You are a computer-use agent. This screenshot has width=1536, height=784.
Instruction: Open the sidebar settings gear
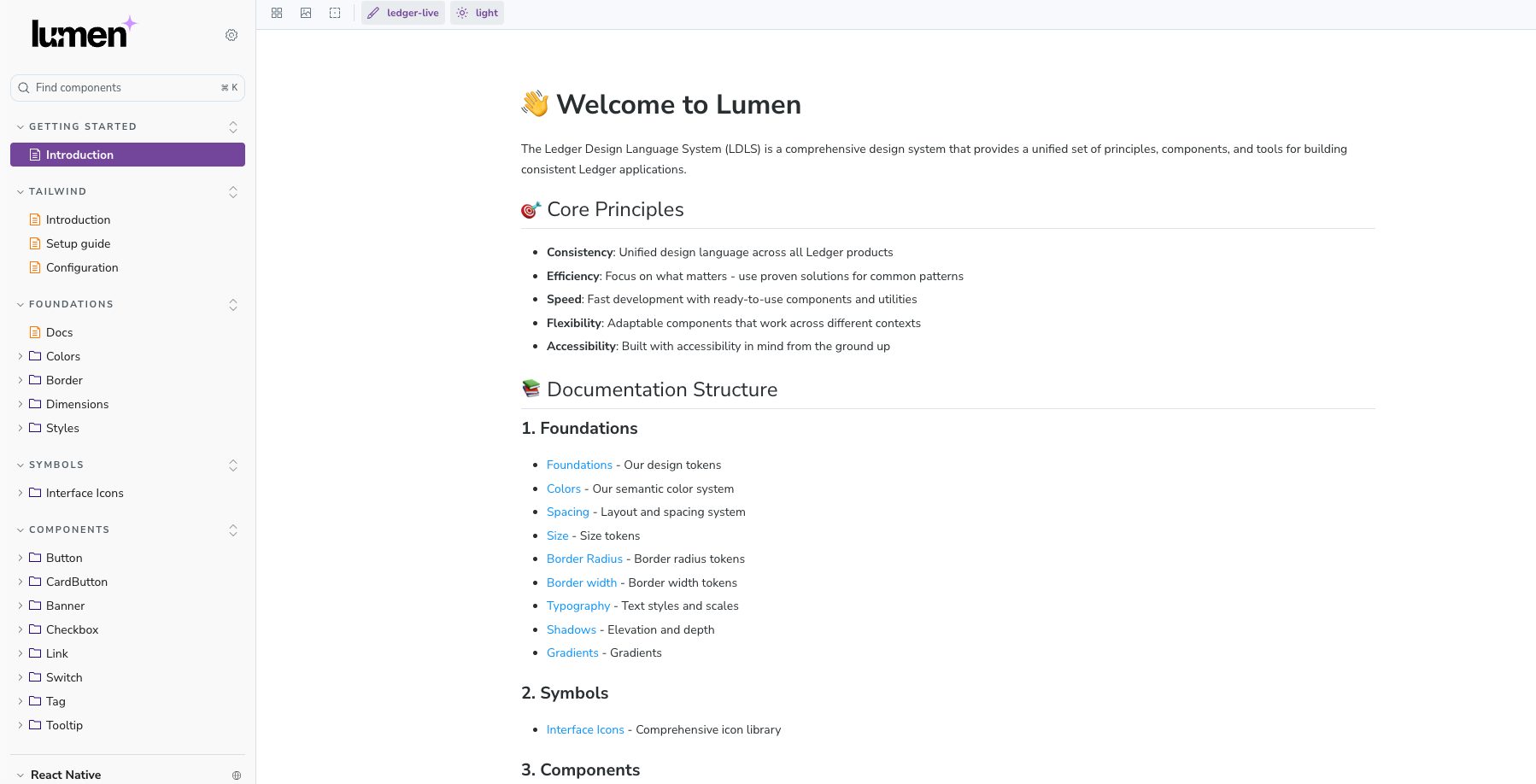pos(232,35)
